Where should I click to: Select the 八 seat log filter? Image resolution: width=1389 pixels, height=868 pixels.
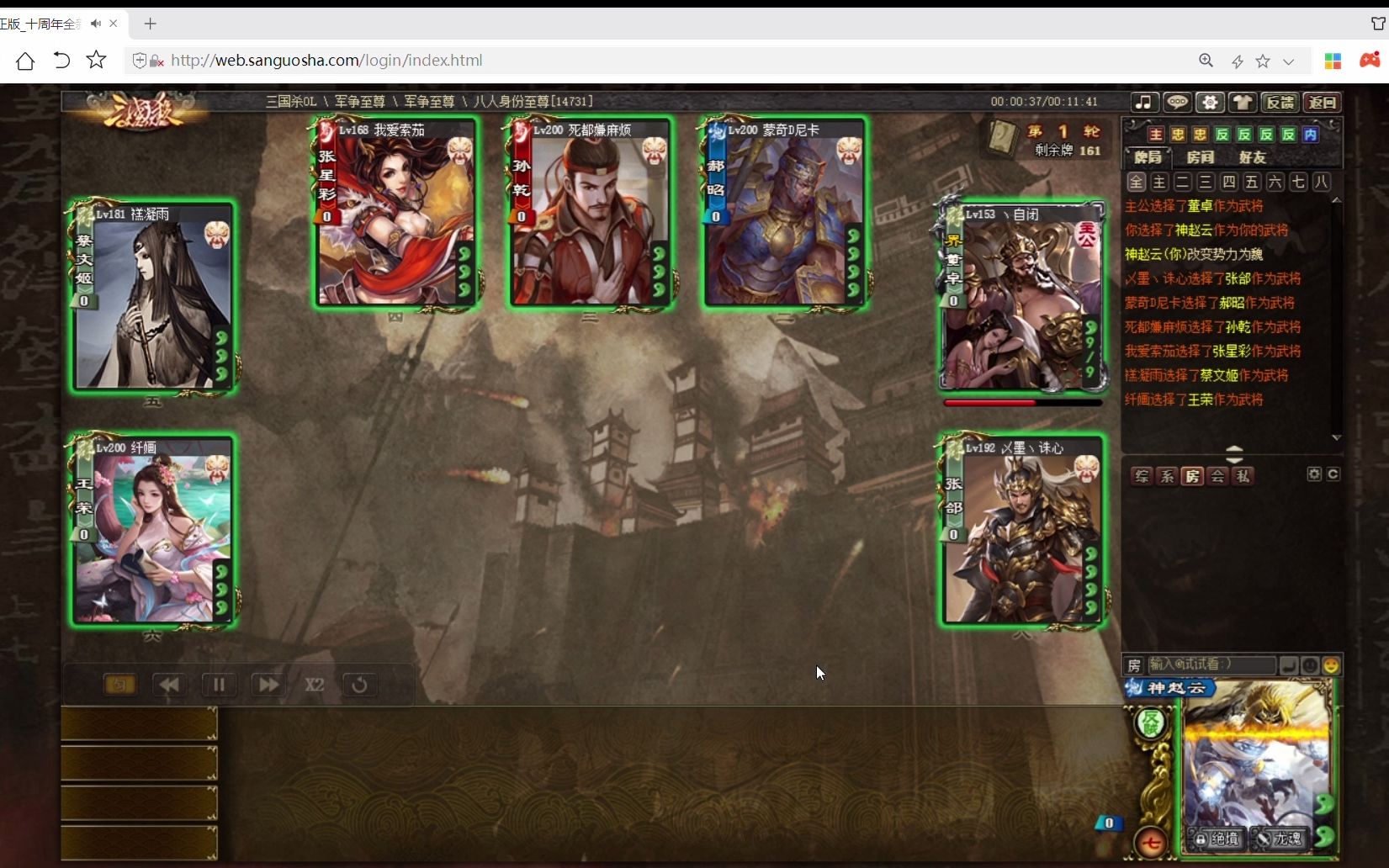(x=1322, y=182)
